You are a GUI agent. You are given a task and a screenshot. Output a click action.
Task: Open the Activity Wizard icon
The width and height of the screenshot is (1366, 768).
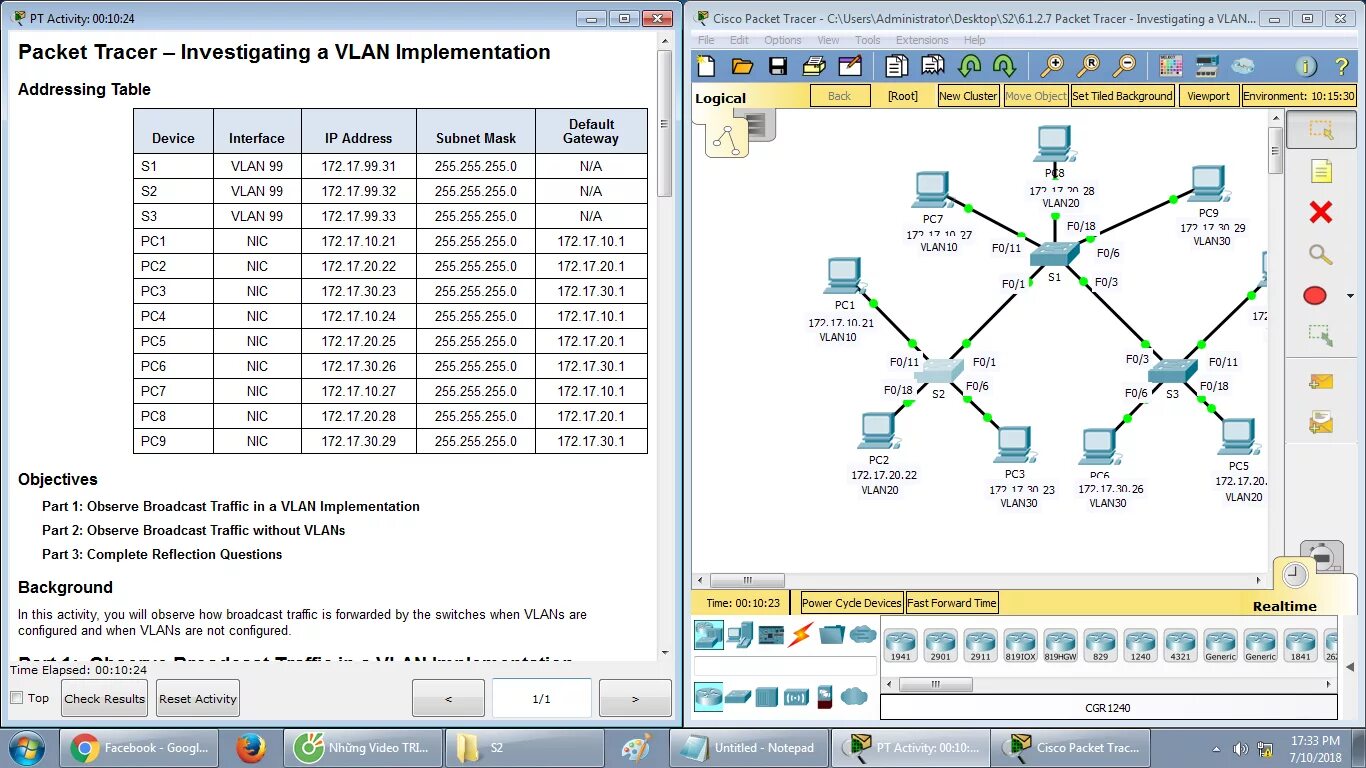850,66
